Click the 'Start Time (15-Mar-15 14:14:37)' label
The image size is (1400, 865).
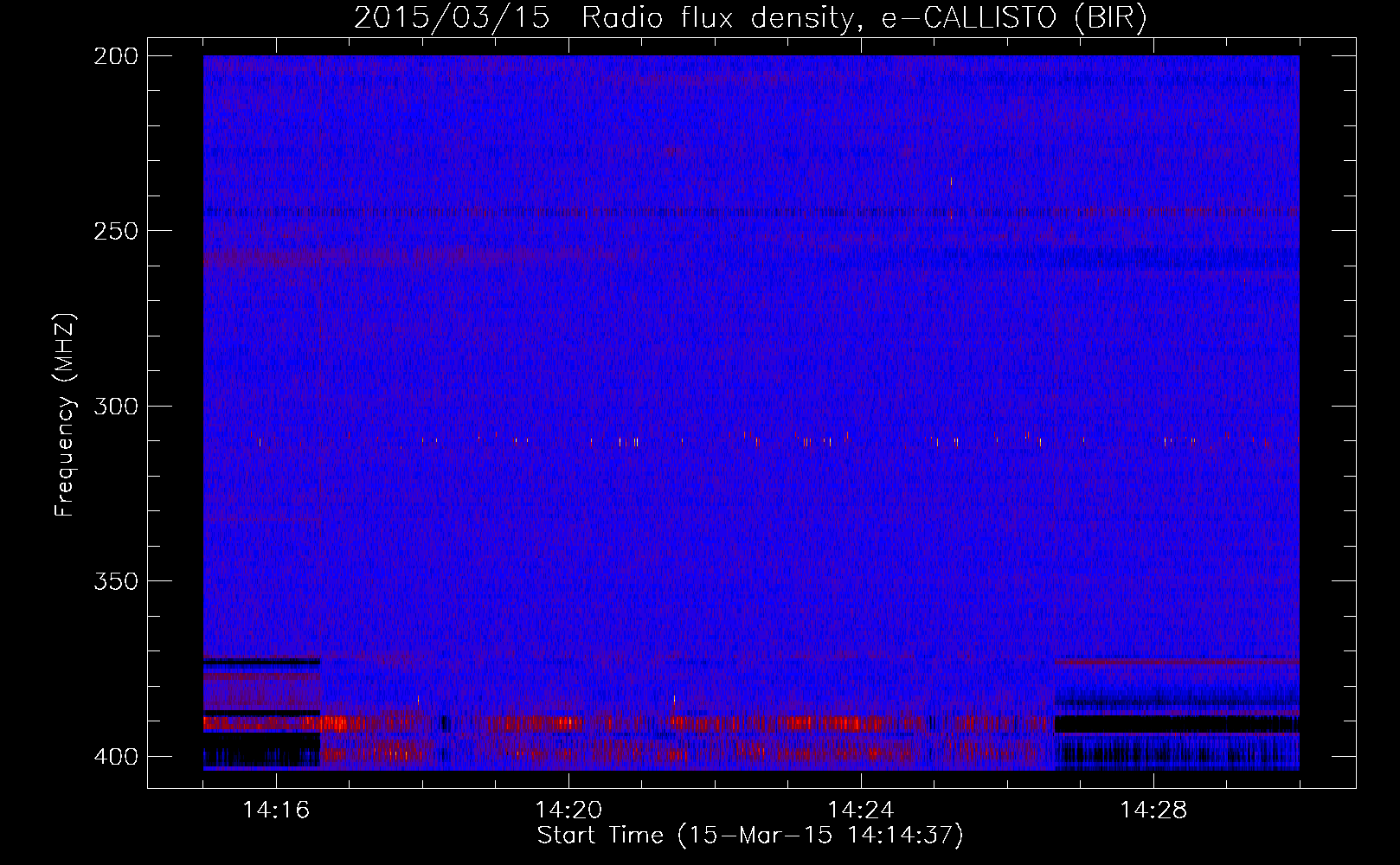coord(750,836)
